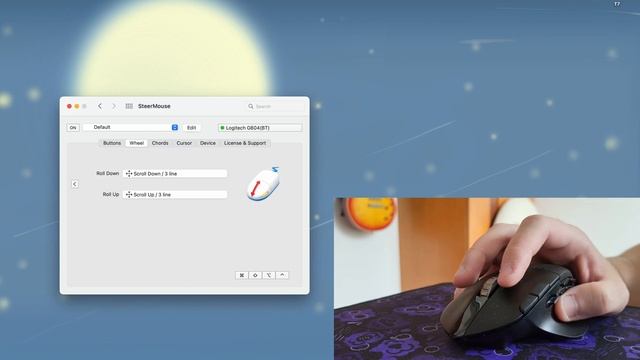Screen dimensions: 640x360
Task: Click the Search field
Action: coord(275,106)
